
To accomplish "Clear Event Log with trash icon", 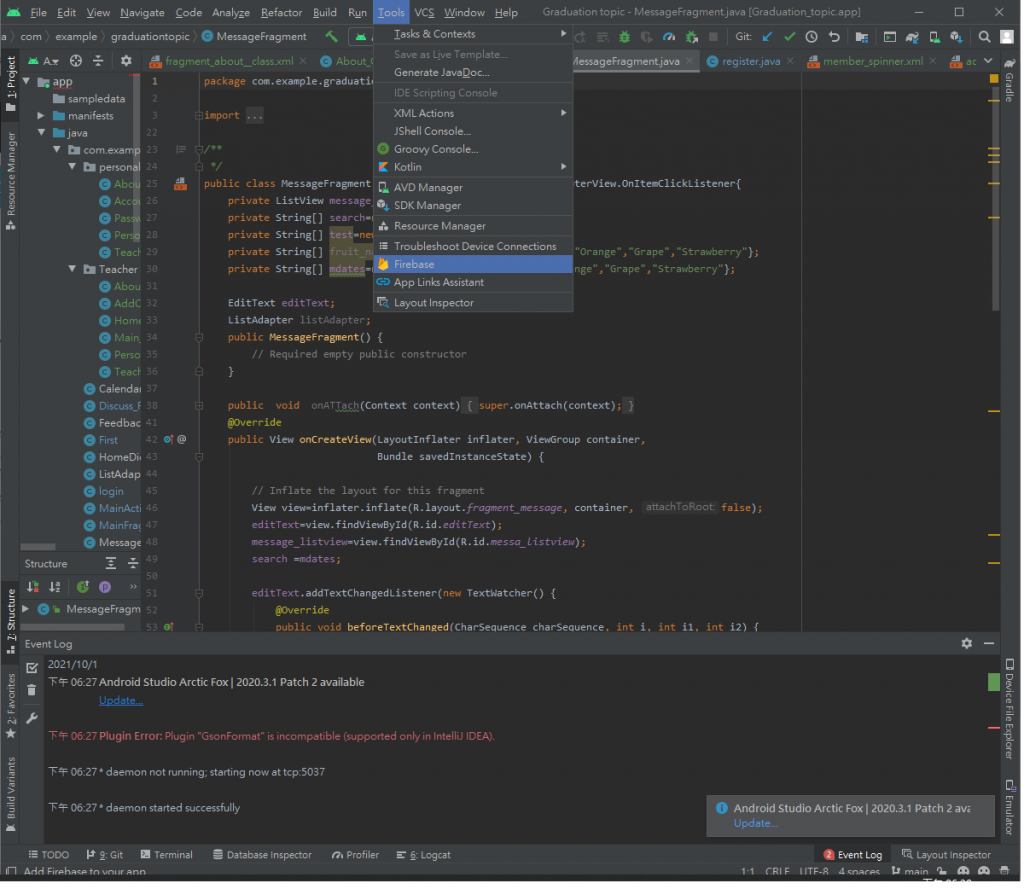I will (x=32, y=690).
